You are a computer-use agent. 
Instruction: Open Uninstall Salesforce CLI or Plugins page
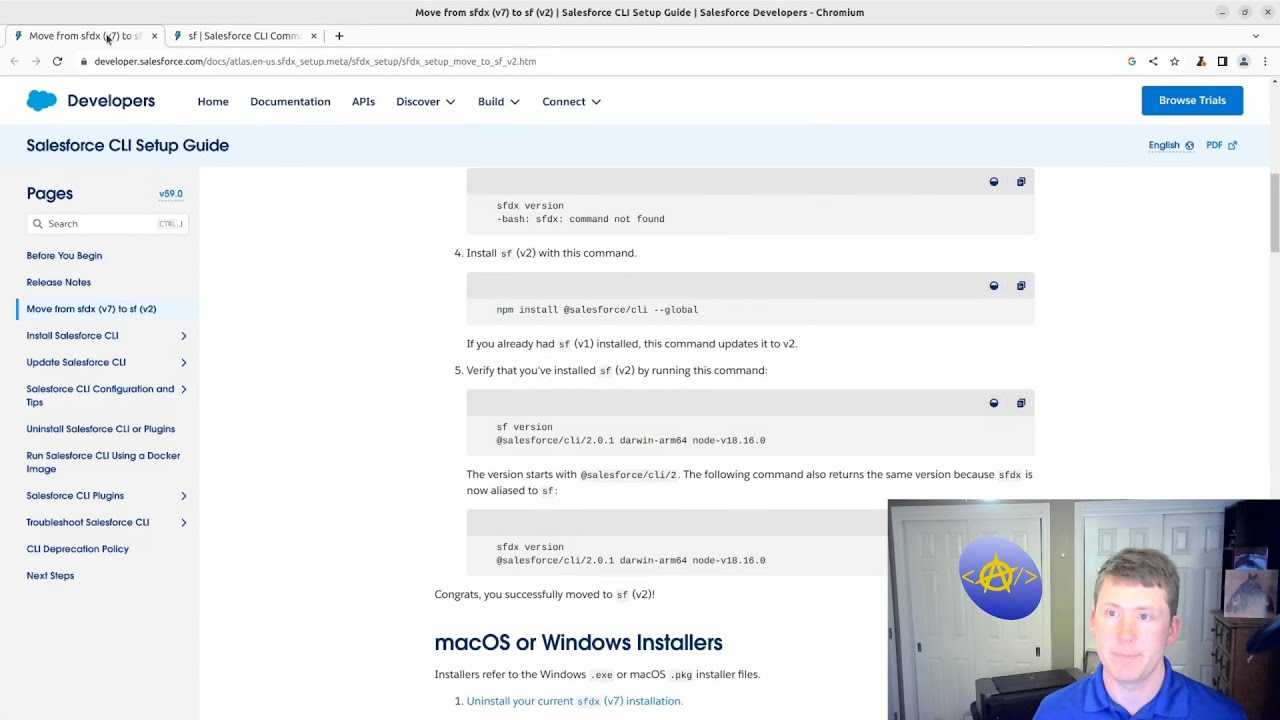(x=100, y=429)
